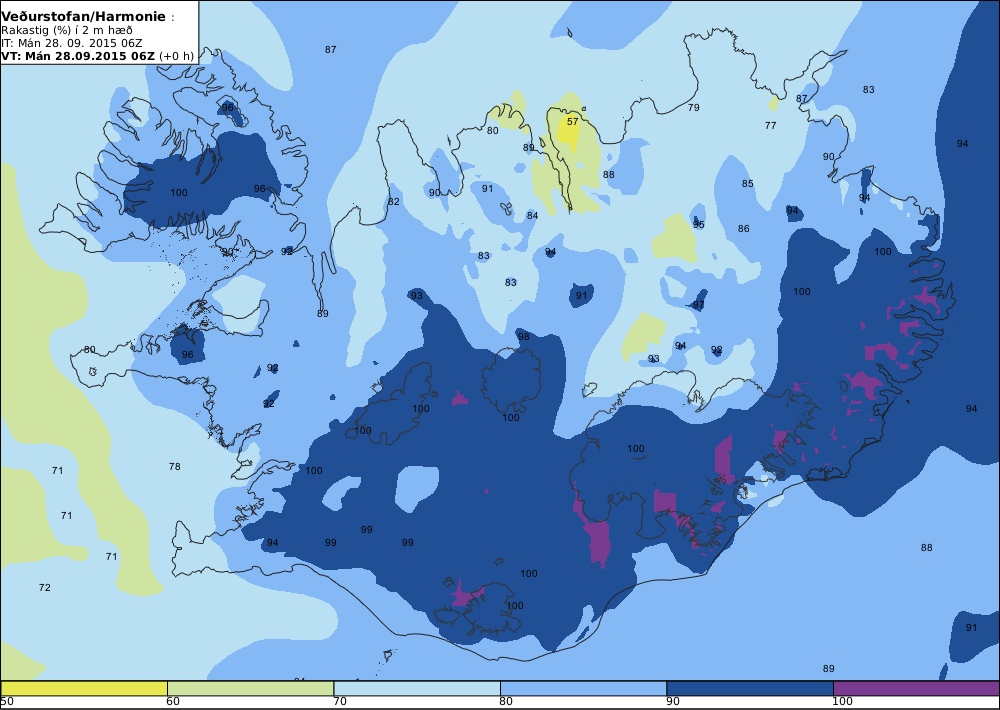The image size is (1000, 710).
Task: Click the humidity value 86 on the map
Action: 744,228
